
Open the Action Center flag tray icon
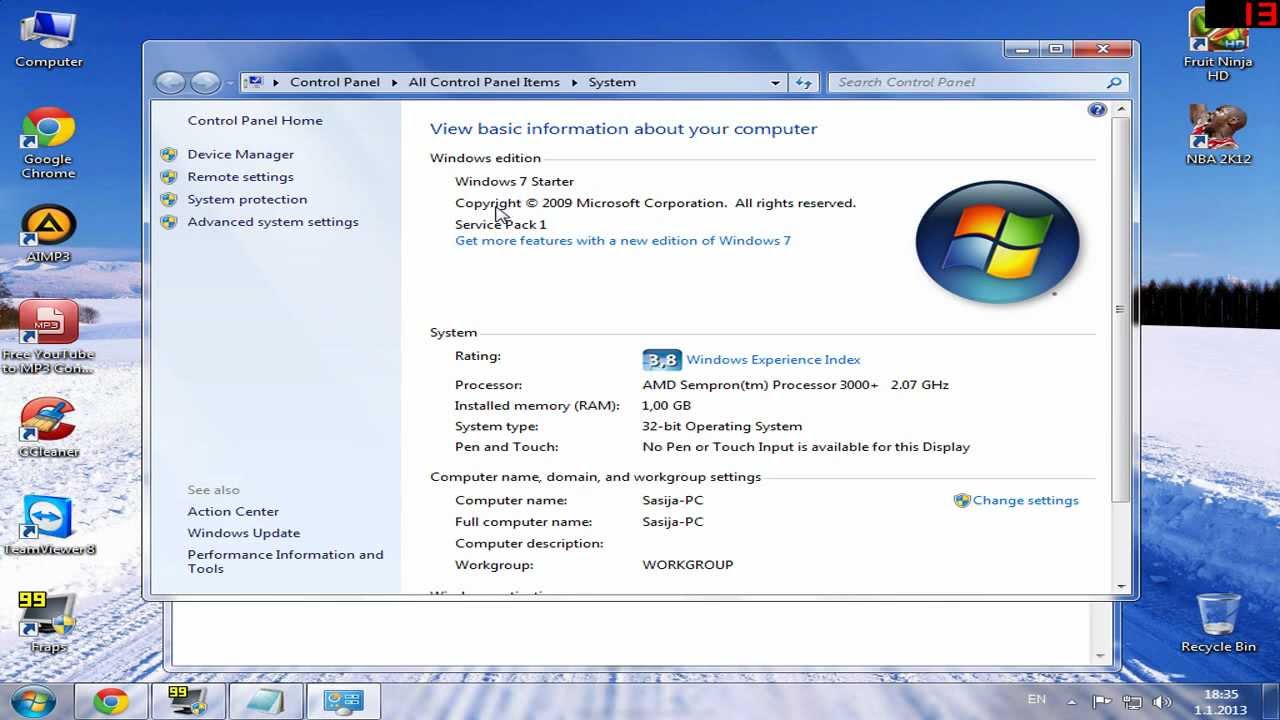tap(1102, 702)
